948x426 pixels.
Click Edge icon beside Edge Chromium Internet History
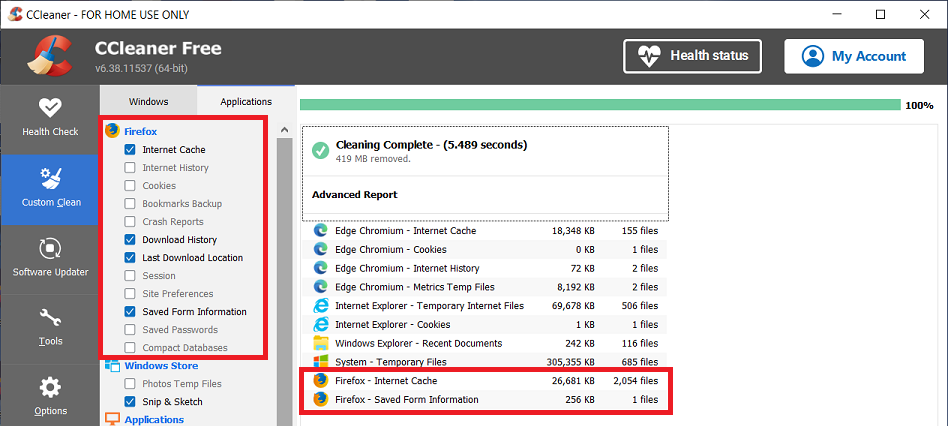point(320,268)
